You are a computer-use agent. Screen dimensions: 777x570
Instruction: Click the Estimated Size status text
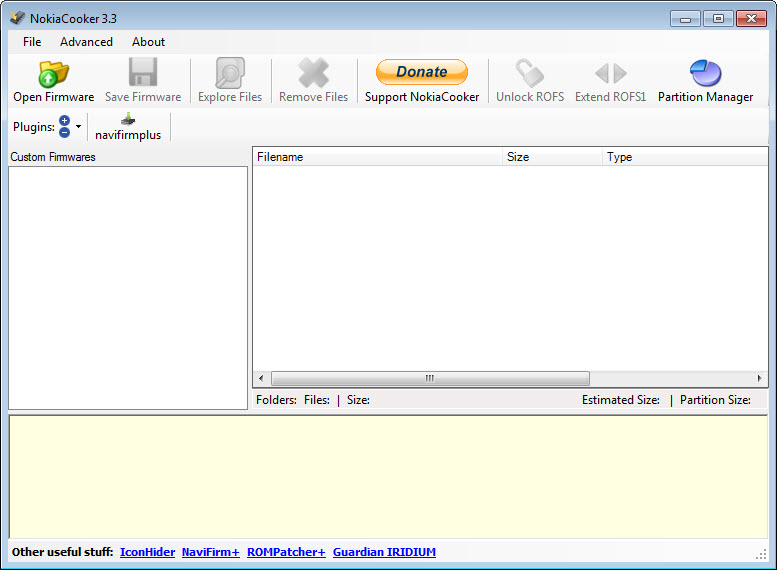point(620,400)
